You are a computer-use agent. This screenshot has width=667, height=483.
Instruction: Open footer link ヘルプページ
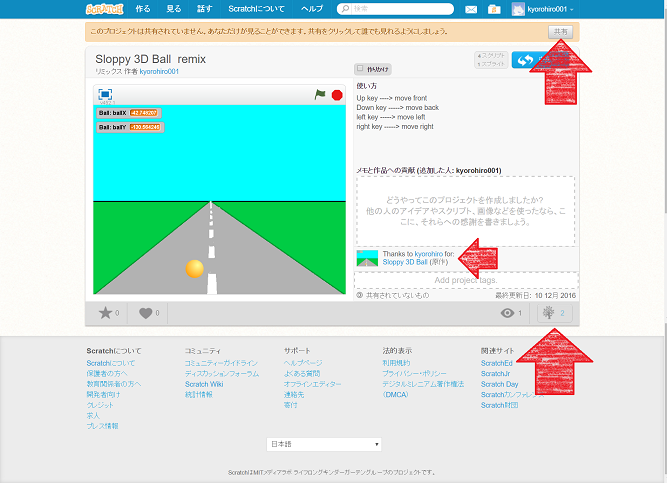(303, 363)
